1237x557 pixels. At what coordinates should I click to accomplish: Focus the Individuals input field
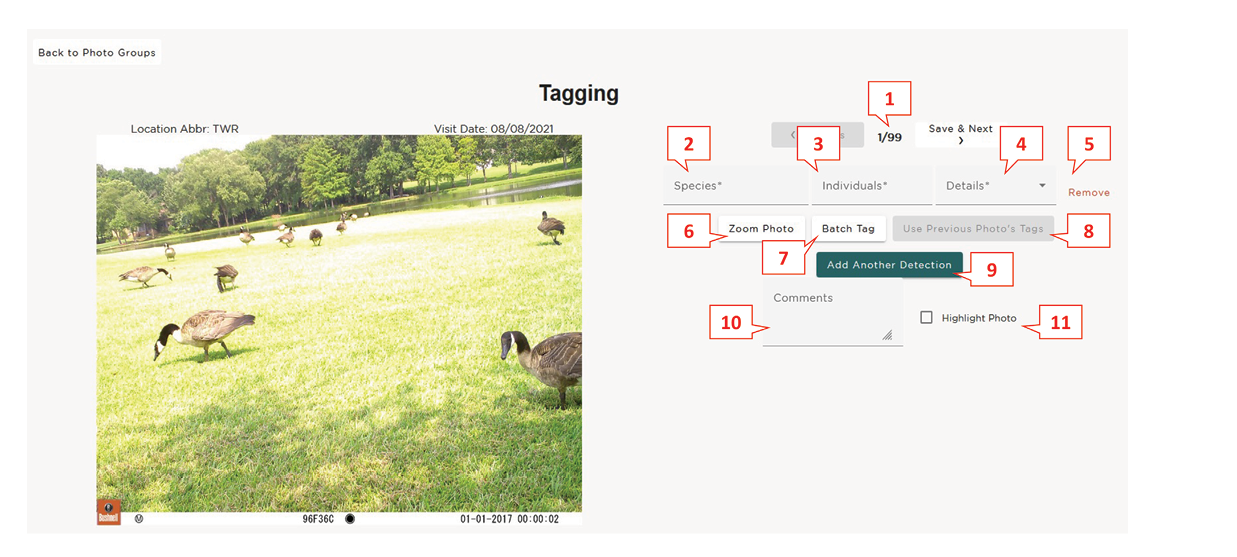click(871, 186)
